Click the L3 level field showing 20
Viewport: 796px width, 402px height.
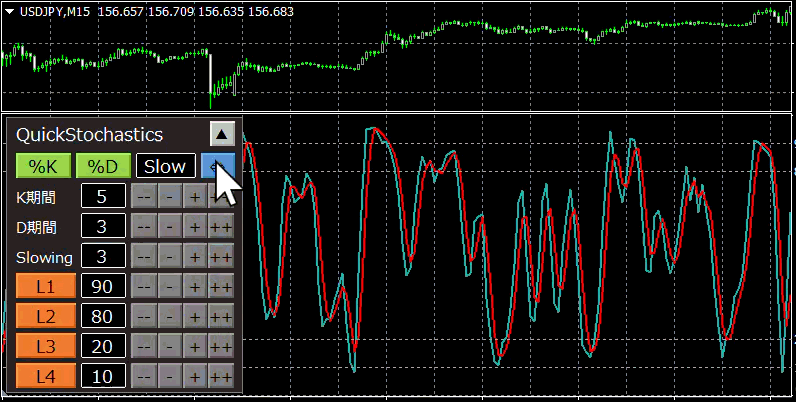pyautogui.click(x=103, y=346)
